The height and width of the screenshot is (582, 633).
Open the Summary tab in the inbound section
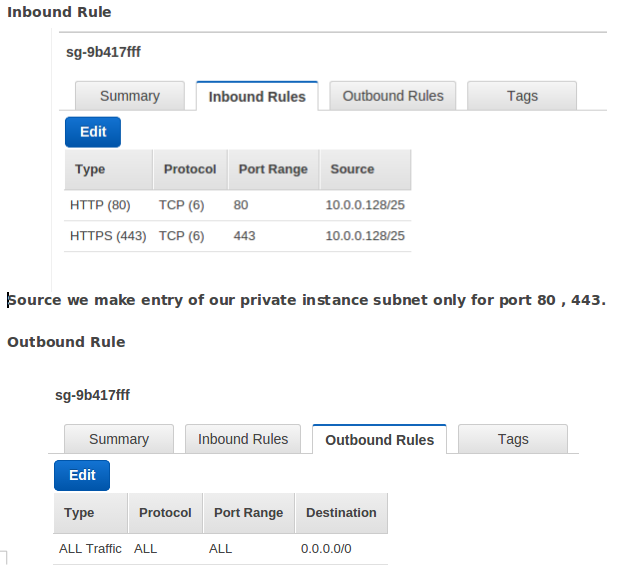point(130,96)
